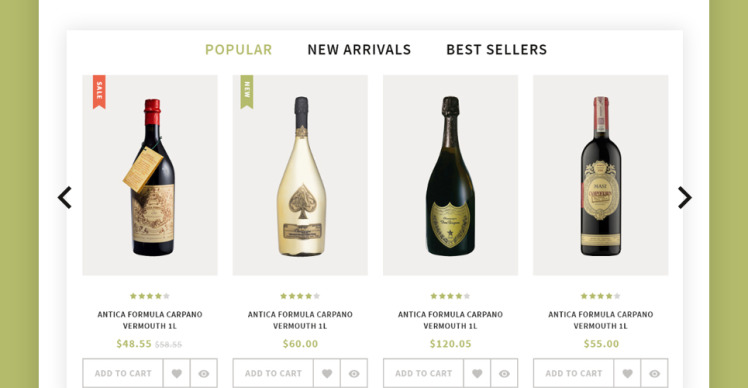
Task: Add the $120.05 product to cart
Action: (424, 373)
